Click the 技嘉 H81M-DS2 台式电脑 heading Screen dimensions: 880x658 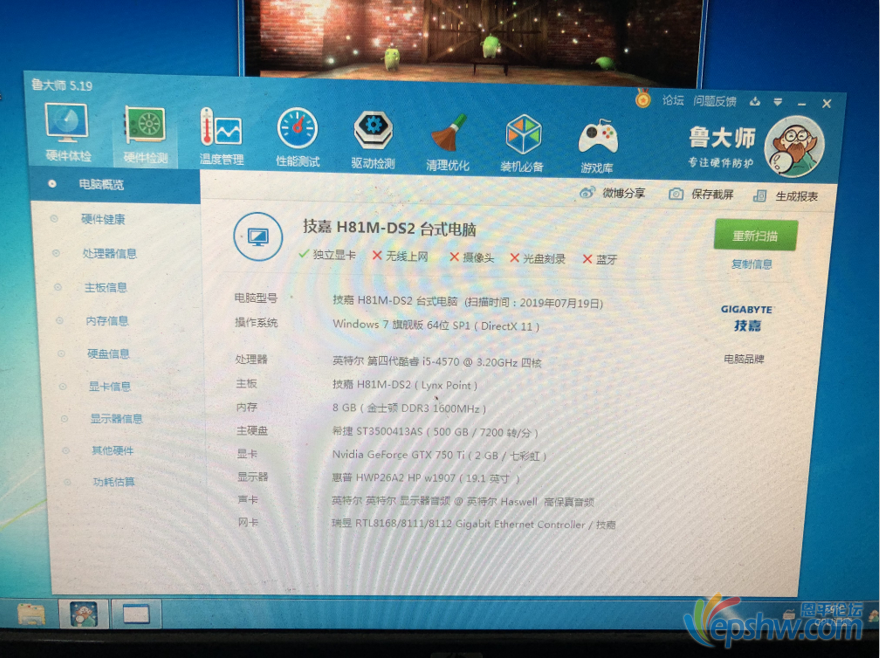pyautogui.click(x=389, y=228)
